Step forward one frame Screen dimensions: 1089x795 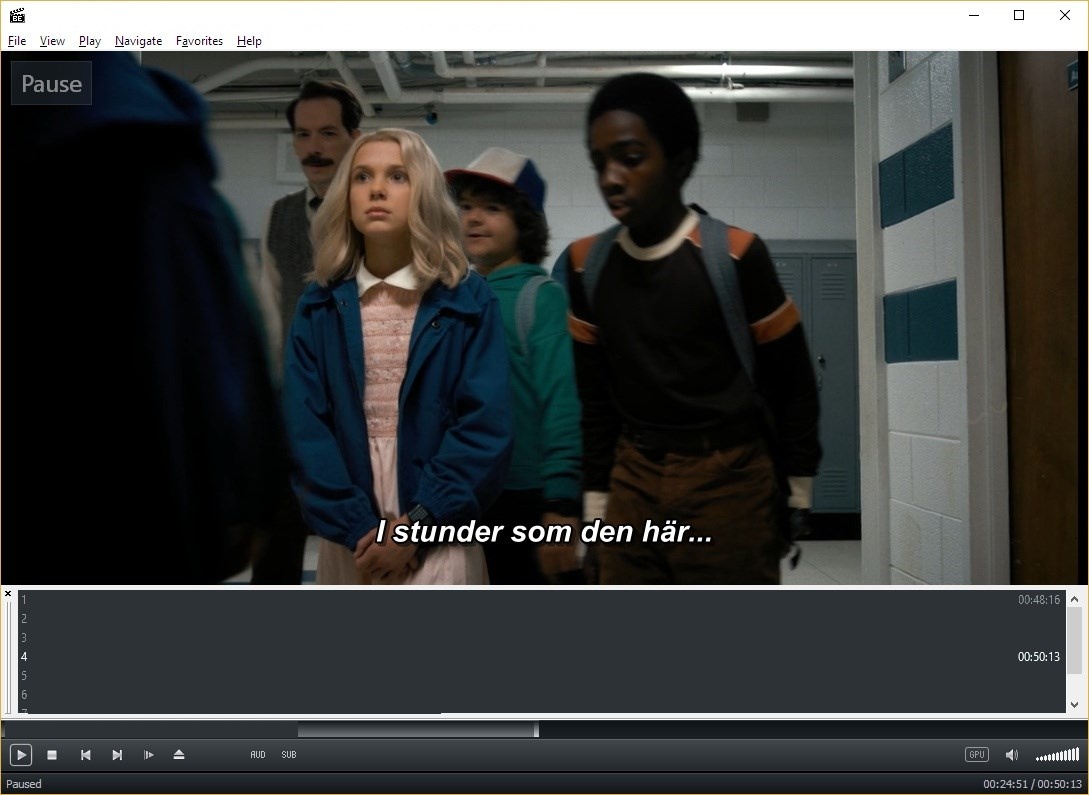[x=149, y=755]
